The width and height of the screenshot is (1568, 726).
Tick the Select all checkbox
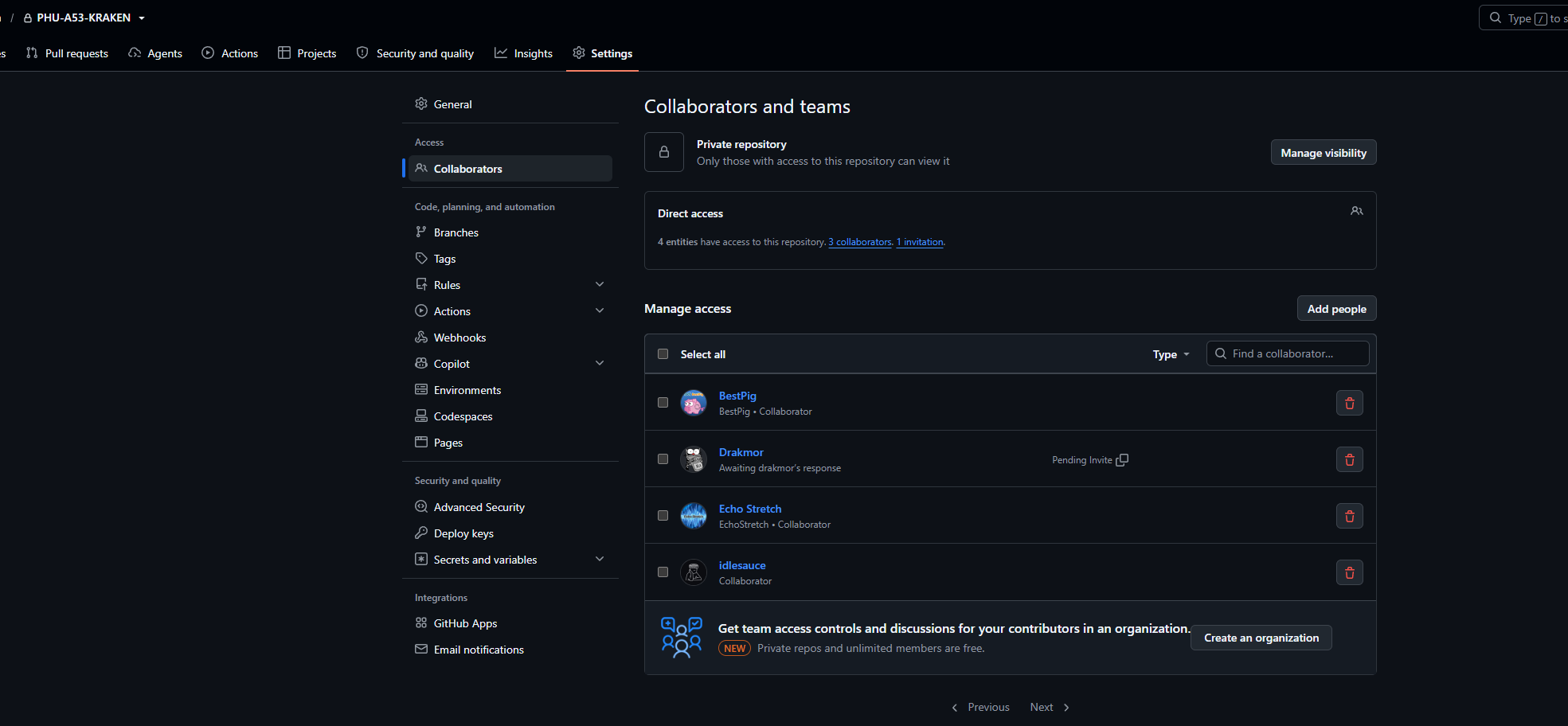point(663,354)
